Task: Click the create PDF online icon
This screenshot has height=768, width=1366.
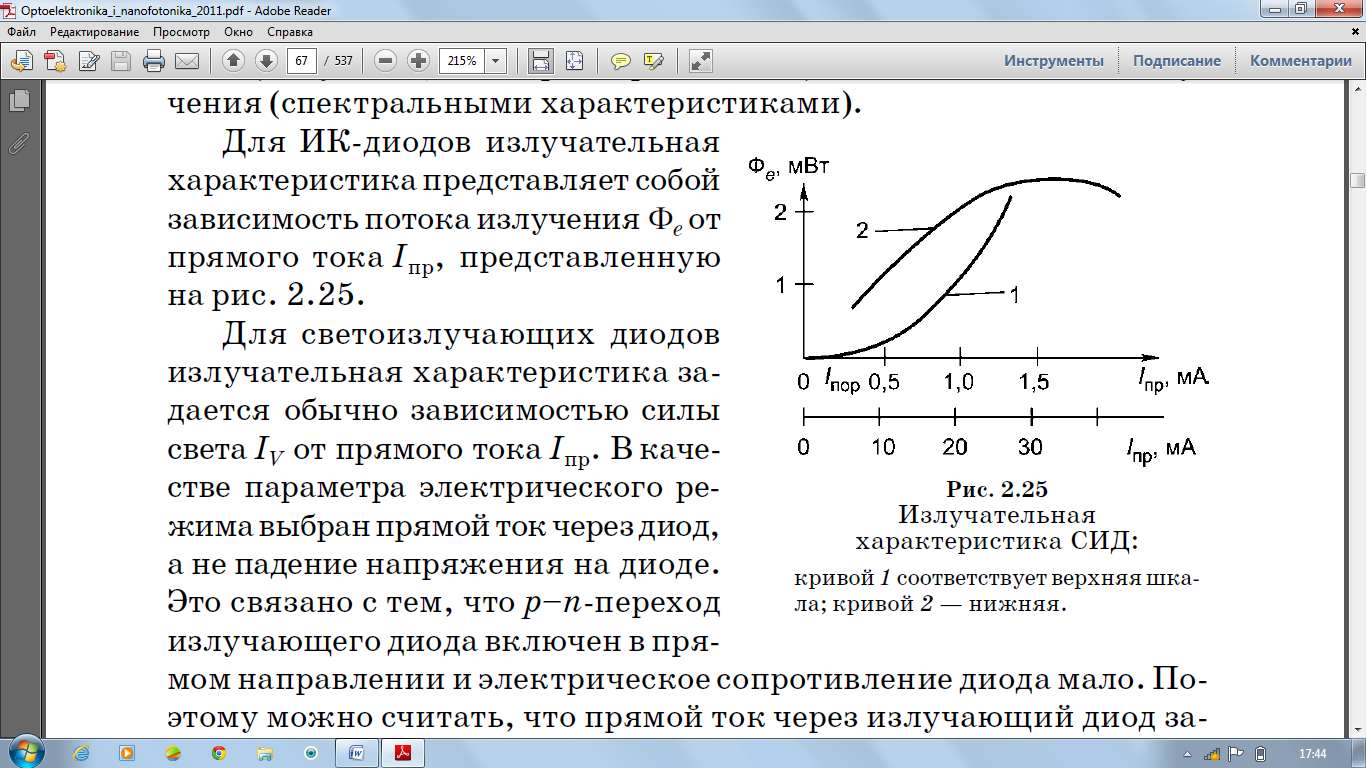Action: [x=55, y=61]
